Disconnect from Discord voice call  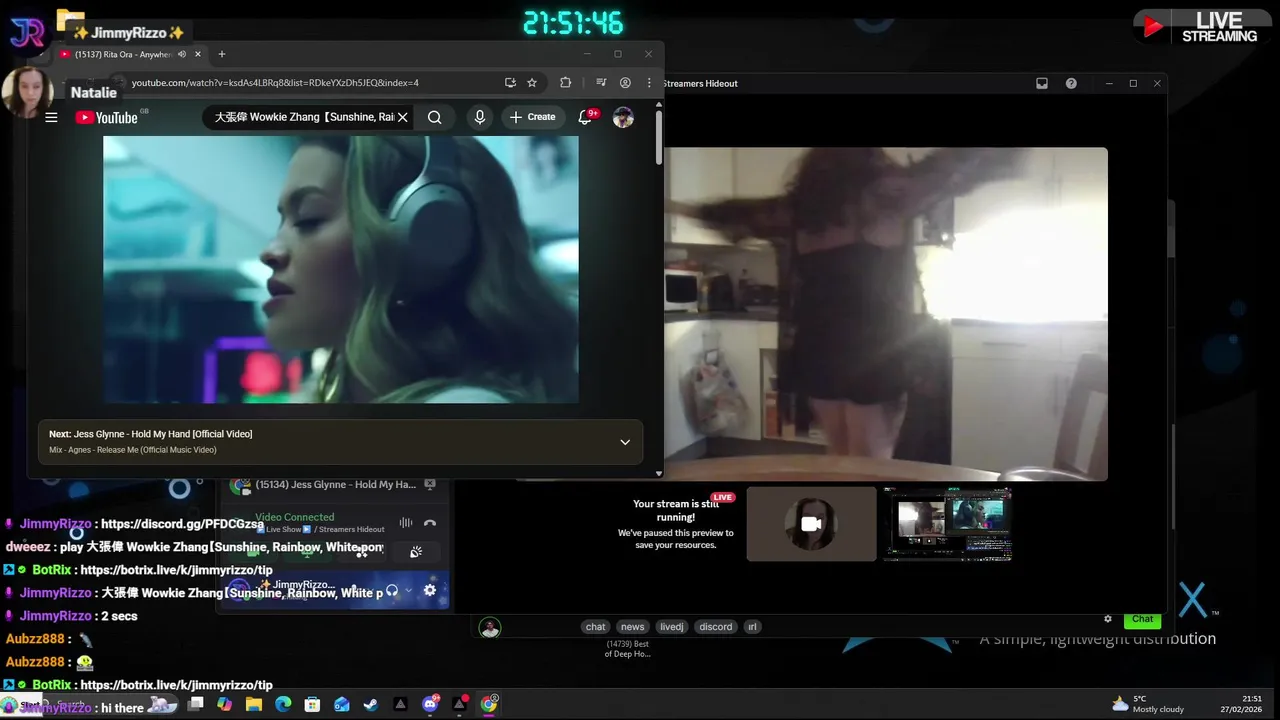[x=430, y=523]
